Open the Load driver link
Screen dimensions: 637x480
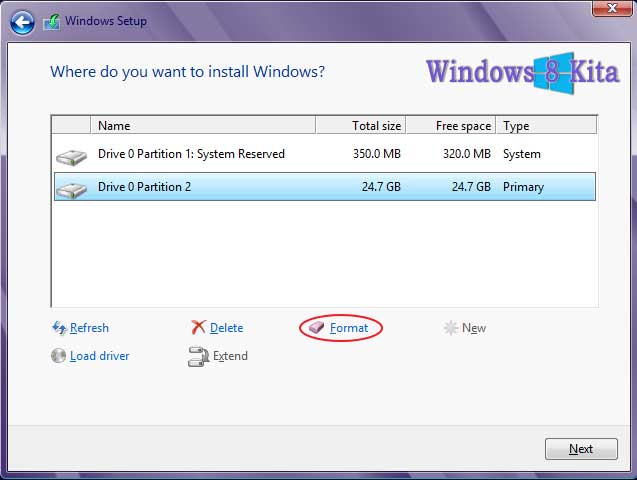100,356
